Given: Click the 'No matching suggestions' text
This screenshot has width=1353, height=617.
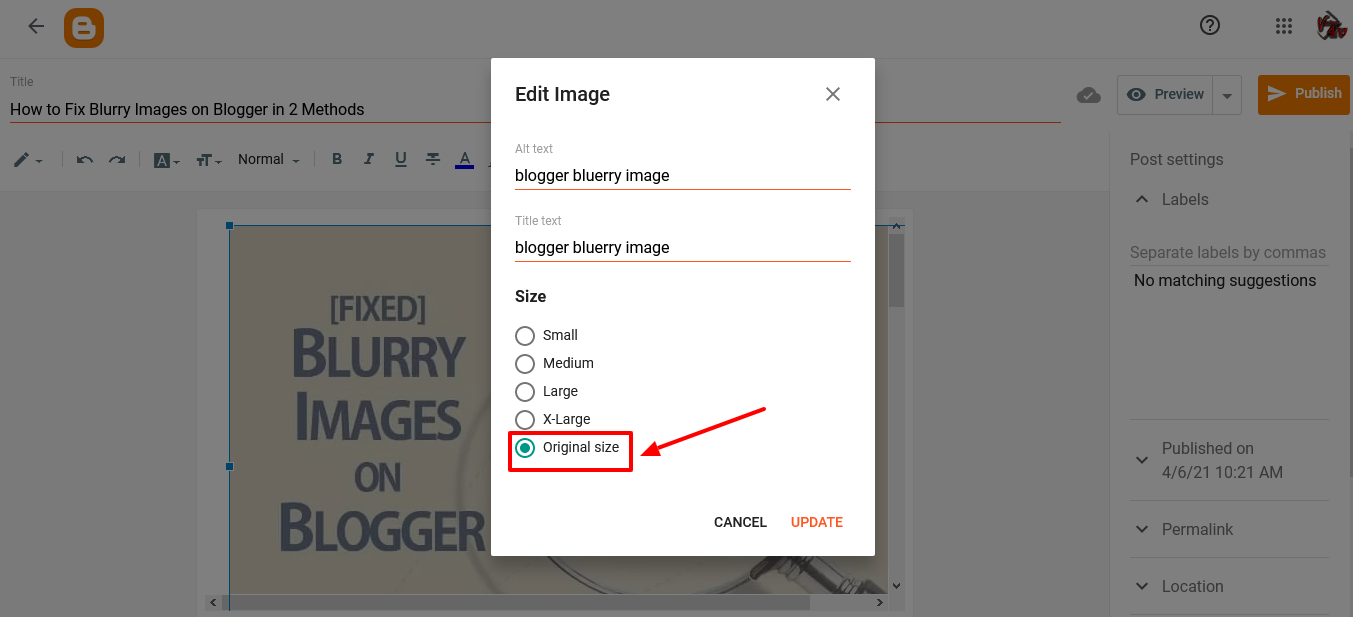Looking at the screenshot, I should coord(1225,281).
